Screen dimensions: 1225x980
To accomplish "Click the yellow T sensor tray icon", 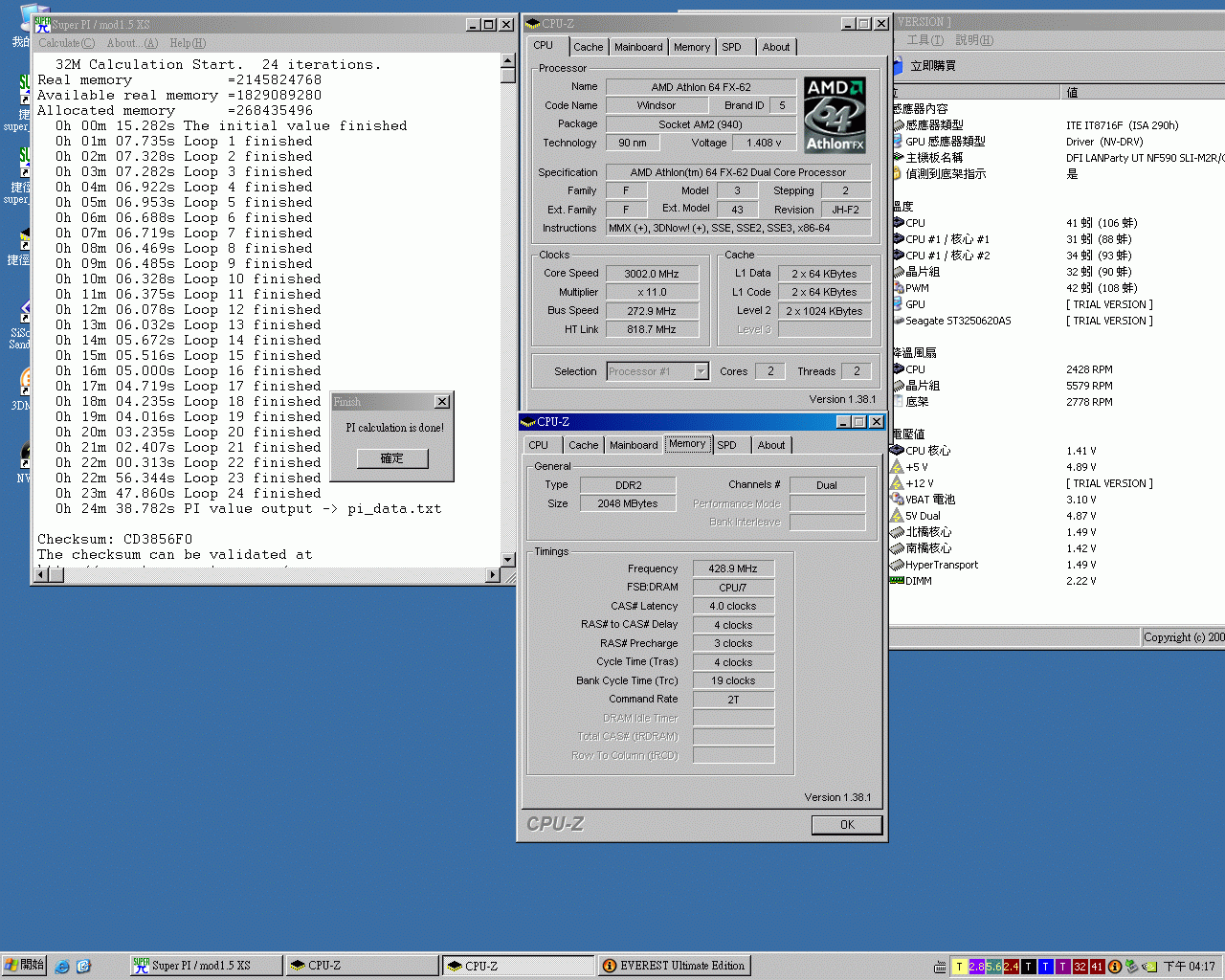I will (959, 967).
